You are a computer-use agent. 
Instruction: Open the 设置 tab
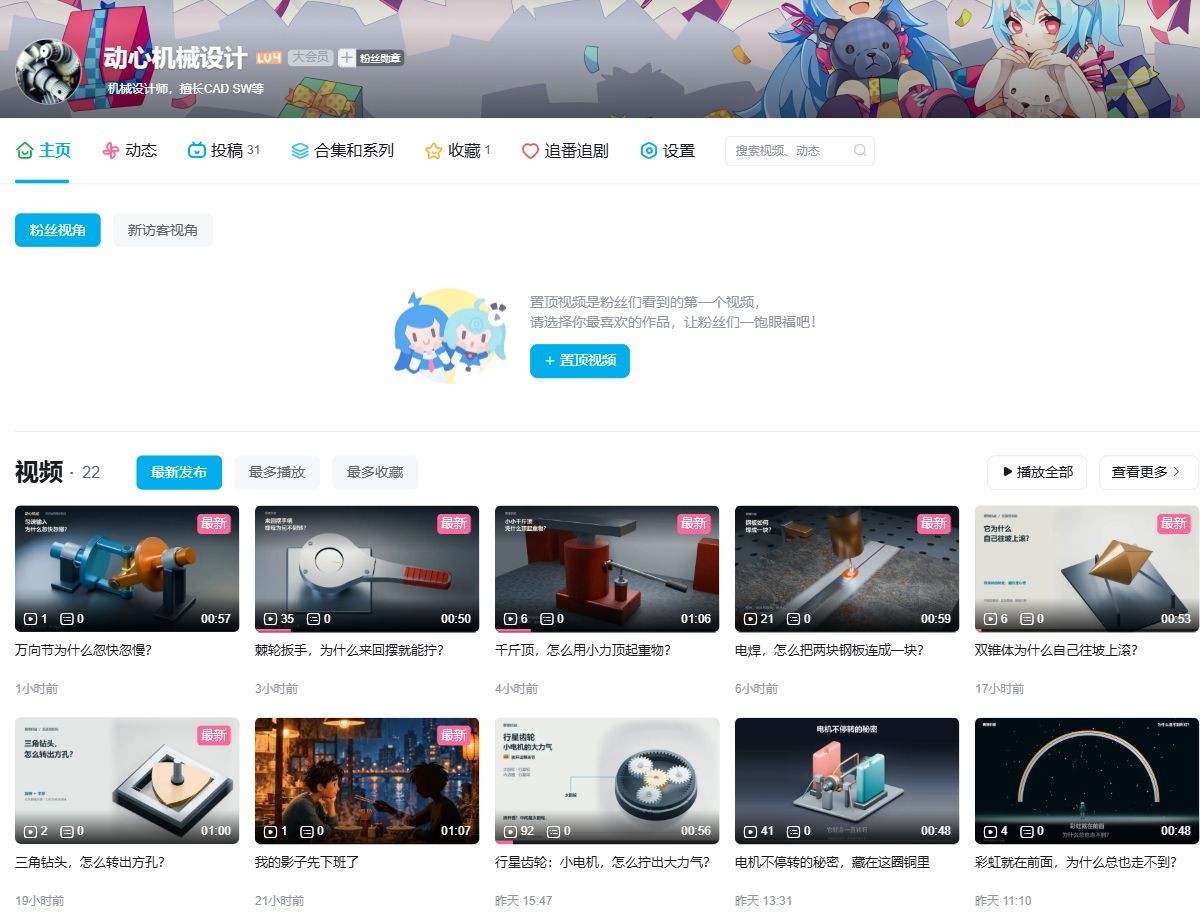click(667, 151)
